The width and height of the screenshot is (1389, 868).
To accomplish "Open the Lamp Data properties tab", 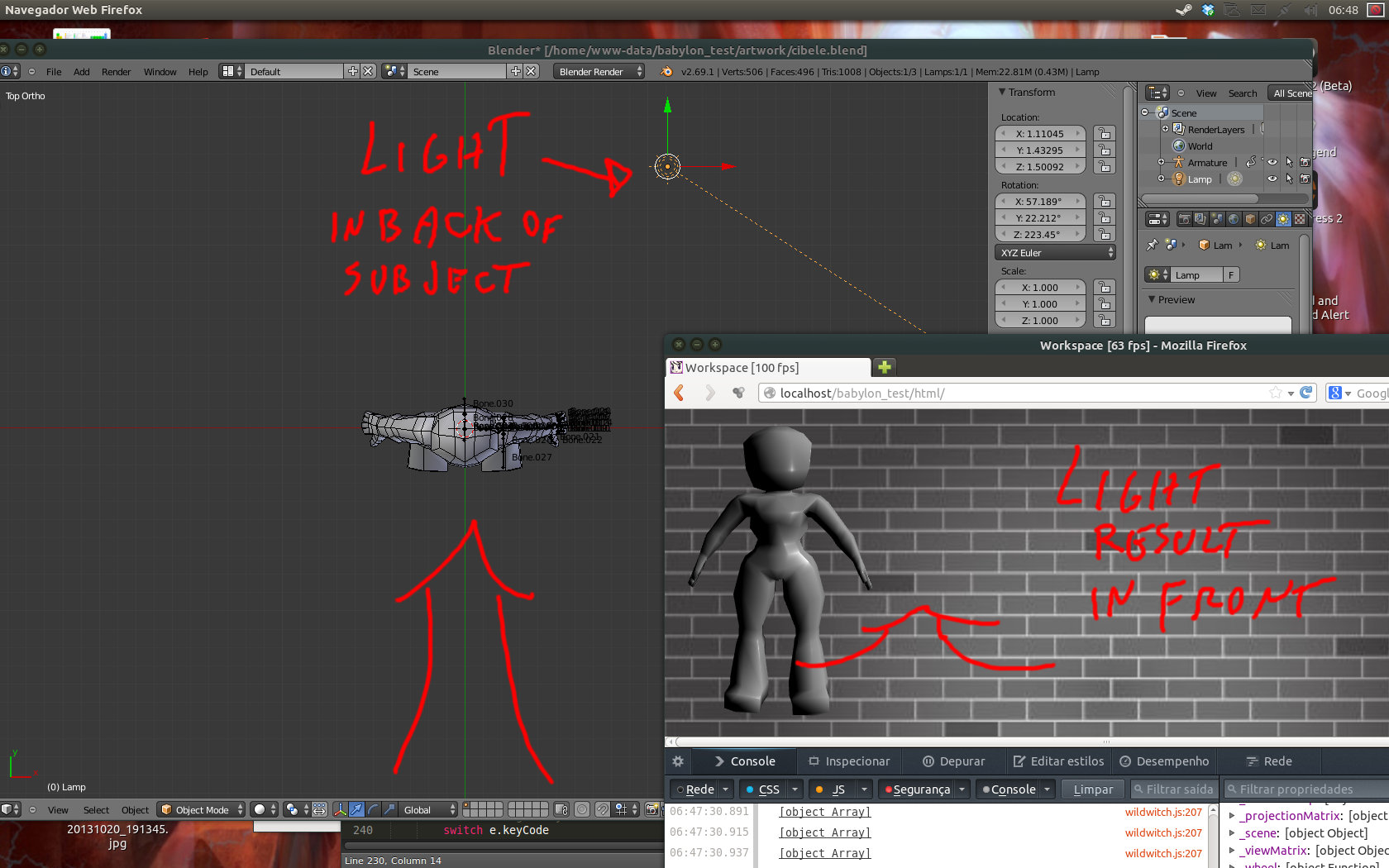I will click(x=1283, y=219).
